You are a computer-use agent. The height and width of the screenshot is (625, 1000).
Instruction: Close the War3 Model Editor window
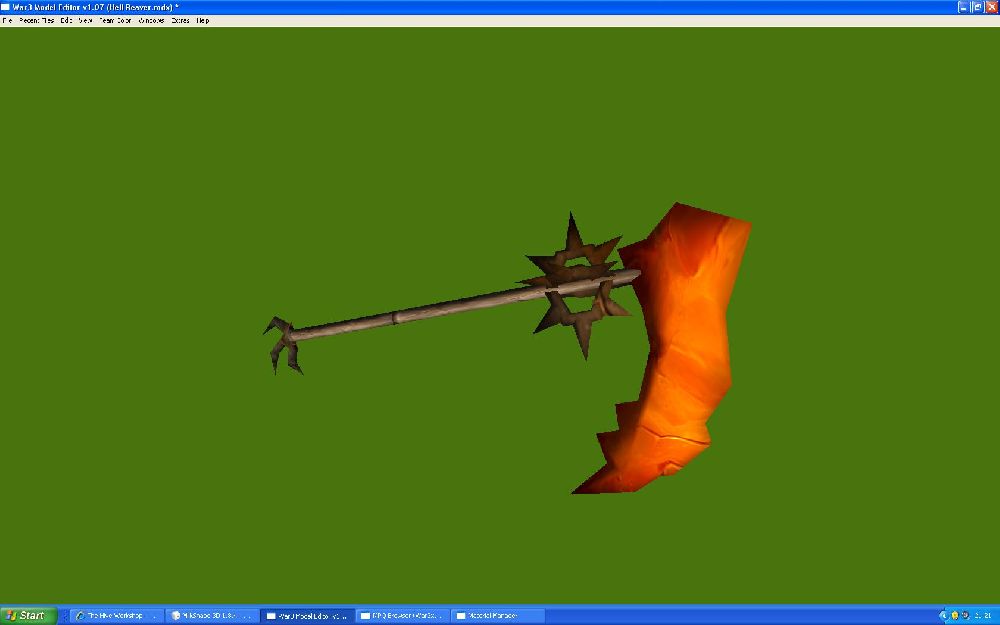(x=991, y=7)
